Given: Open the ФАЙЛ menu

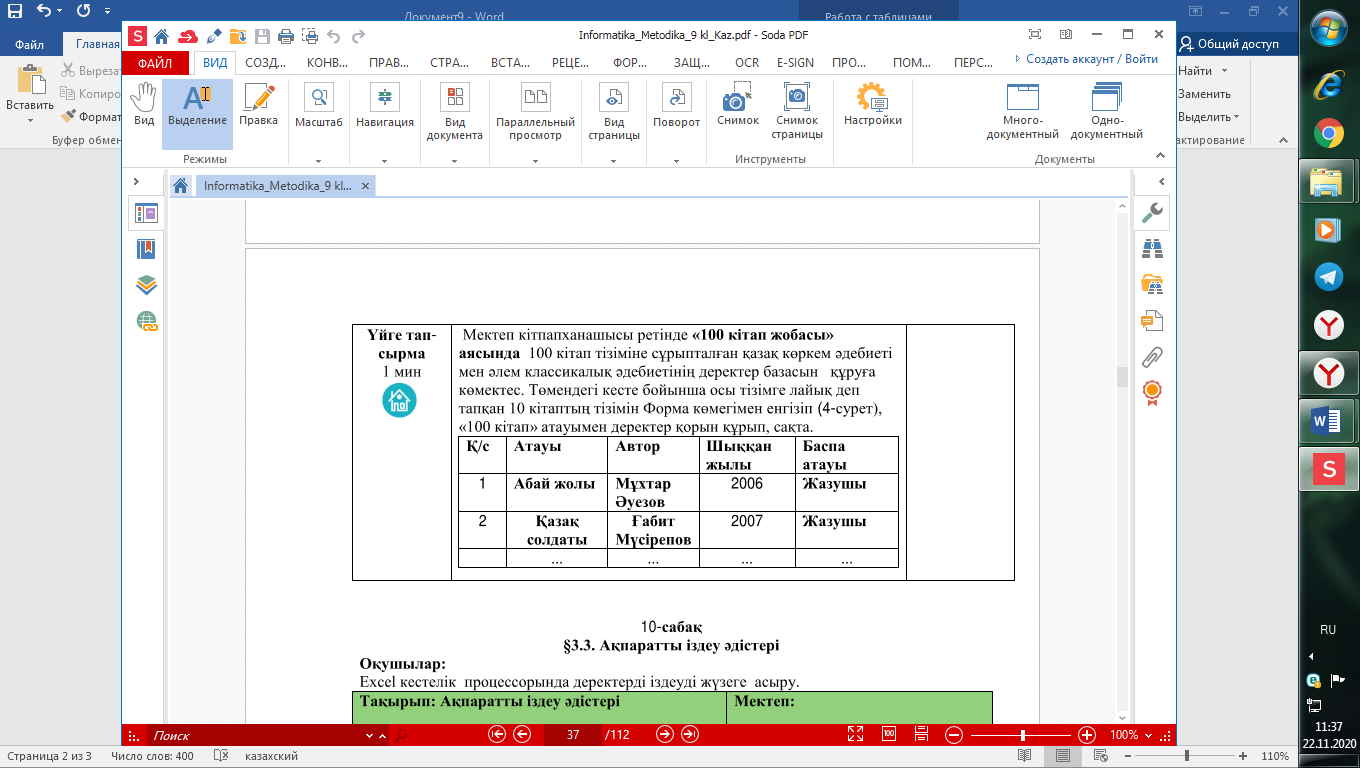Looking at the screenshot, I should coord(155,62).
